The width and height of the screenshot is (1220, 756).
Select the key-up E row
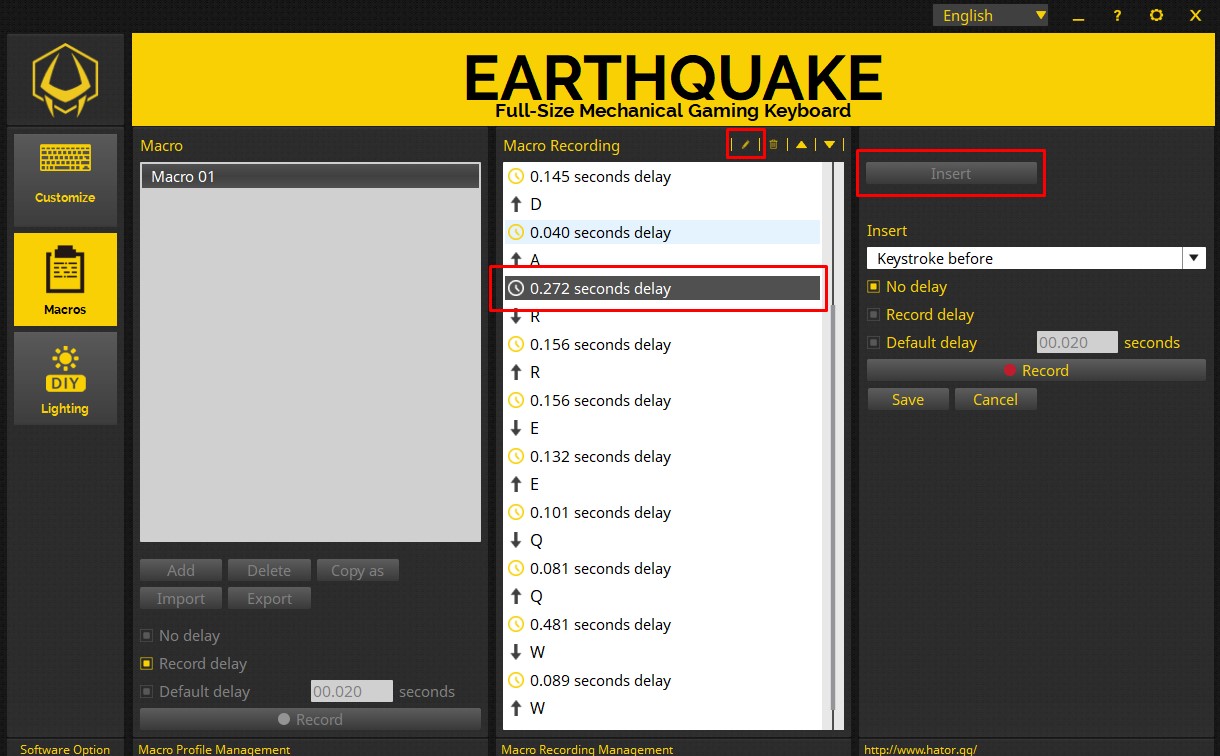pyautogui.click(x=662, y=484)
